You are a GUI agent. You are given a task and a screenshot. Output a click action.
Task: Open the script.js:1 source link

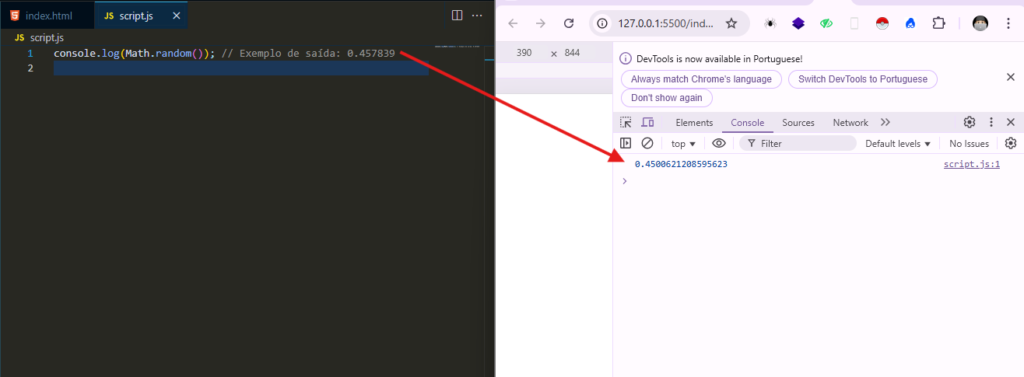point(971,164)
